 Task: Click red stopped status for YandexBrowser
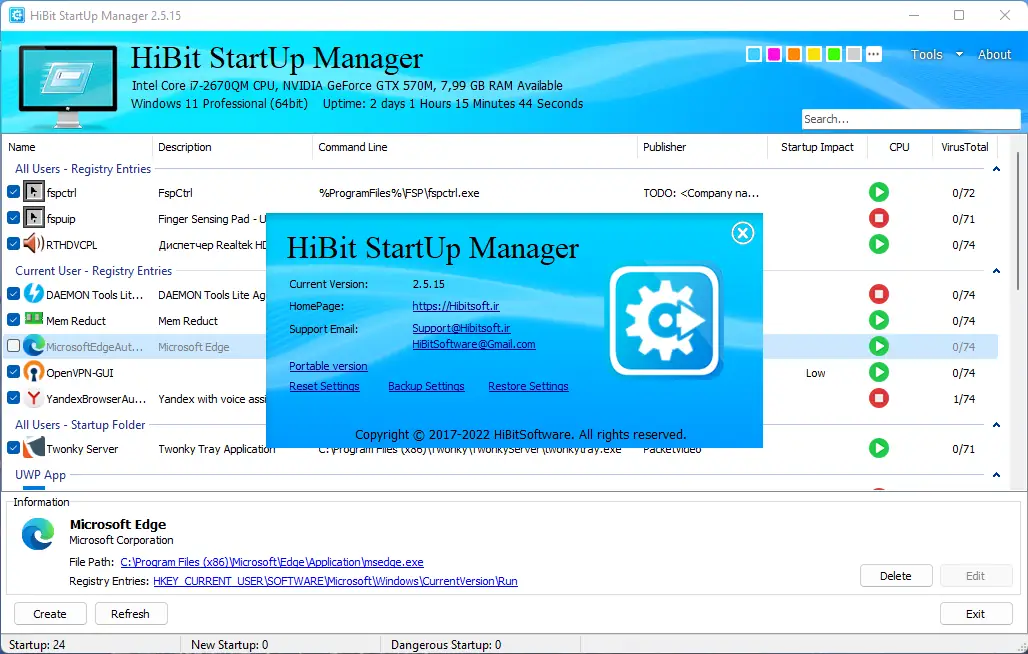pos(879,398)
